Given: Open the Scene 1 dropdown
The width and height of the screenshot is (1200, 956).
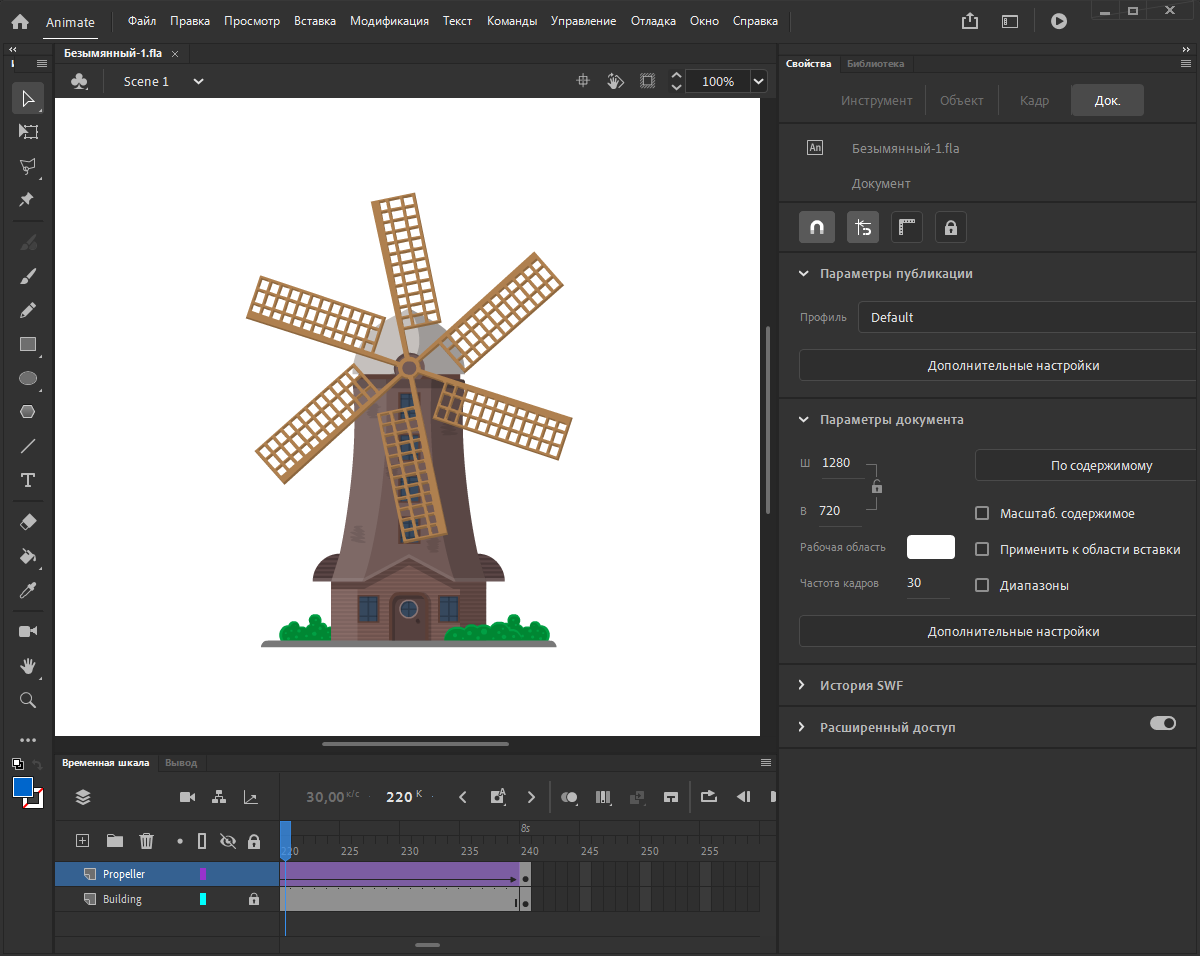Looking at the screenshot, I should (198, 82).
